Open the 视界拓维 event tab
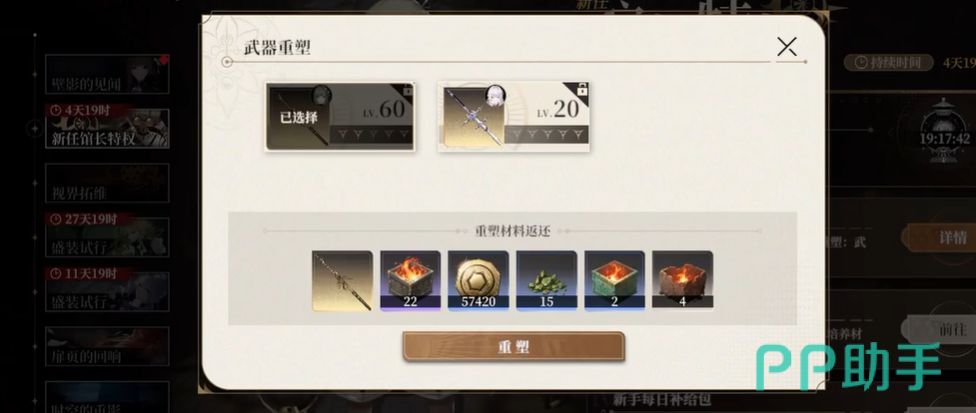The height and width of the screenshot is (413, 976). pos(107,183)
